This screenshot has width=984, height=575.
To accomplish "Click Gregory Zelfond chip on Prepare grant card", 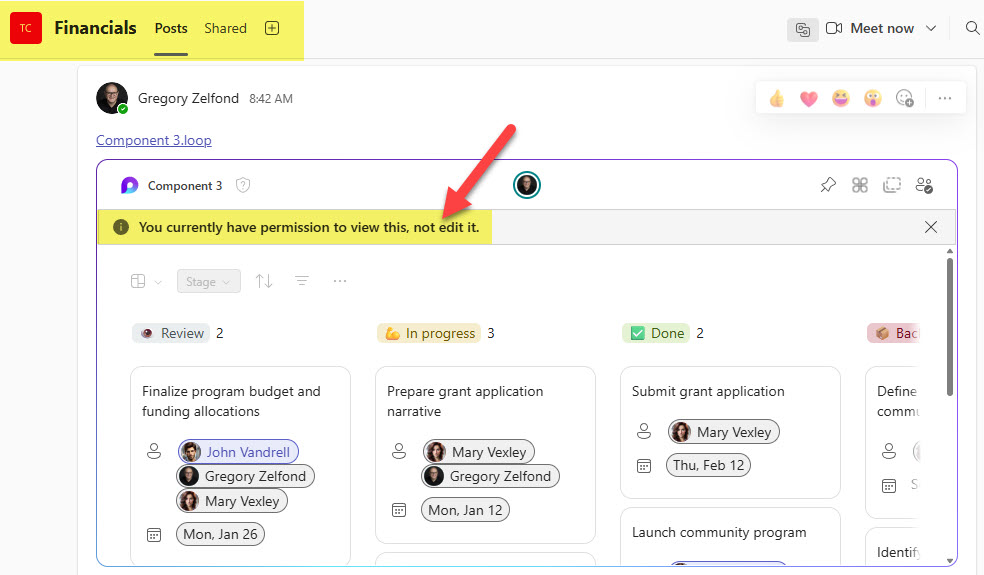I will pyautogui.click(x=490, y=476).
